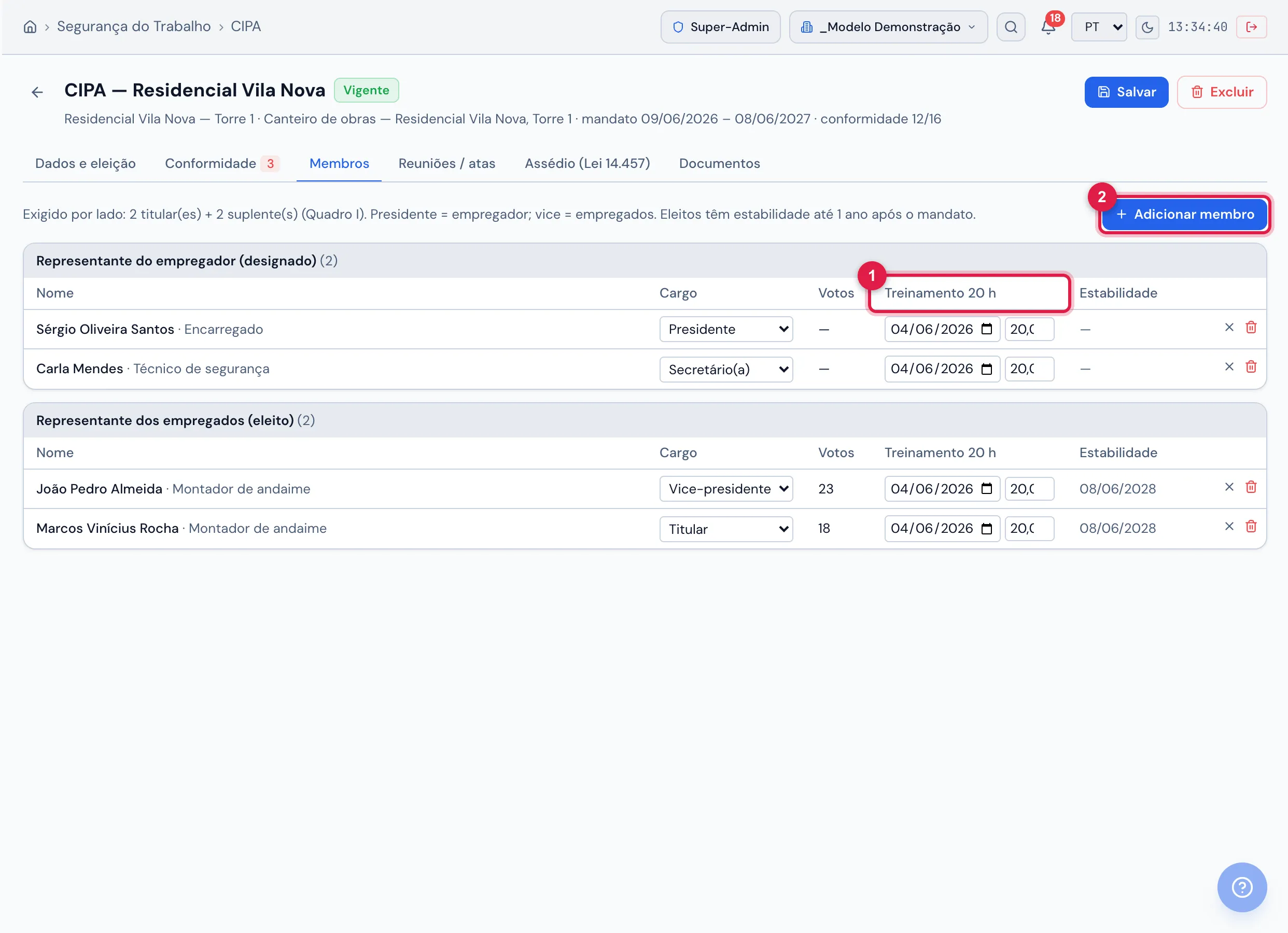Click Sérgio's training hours field
The height and width of the screenshot is (933, 1288).
tap(1029, 329)
